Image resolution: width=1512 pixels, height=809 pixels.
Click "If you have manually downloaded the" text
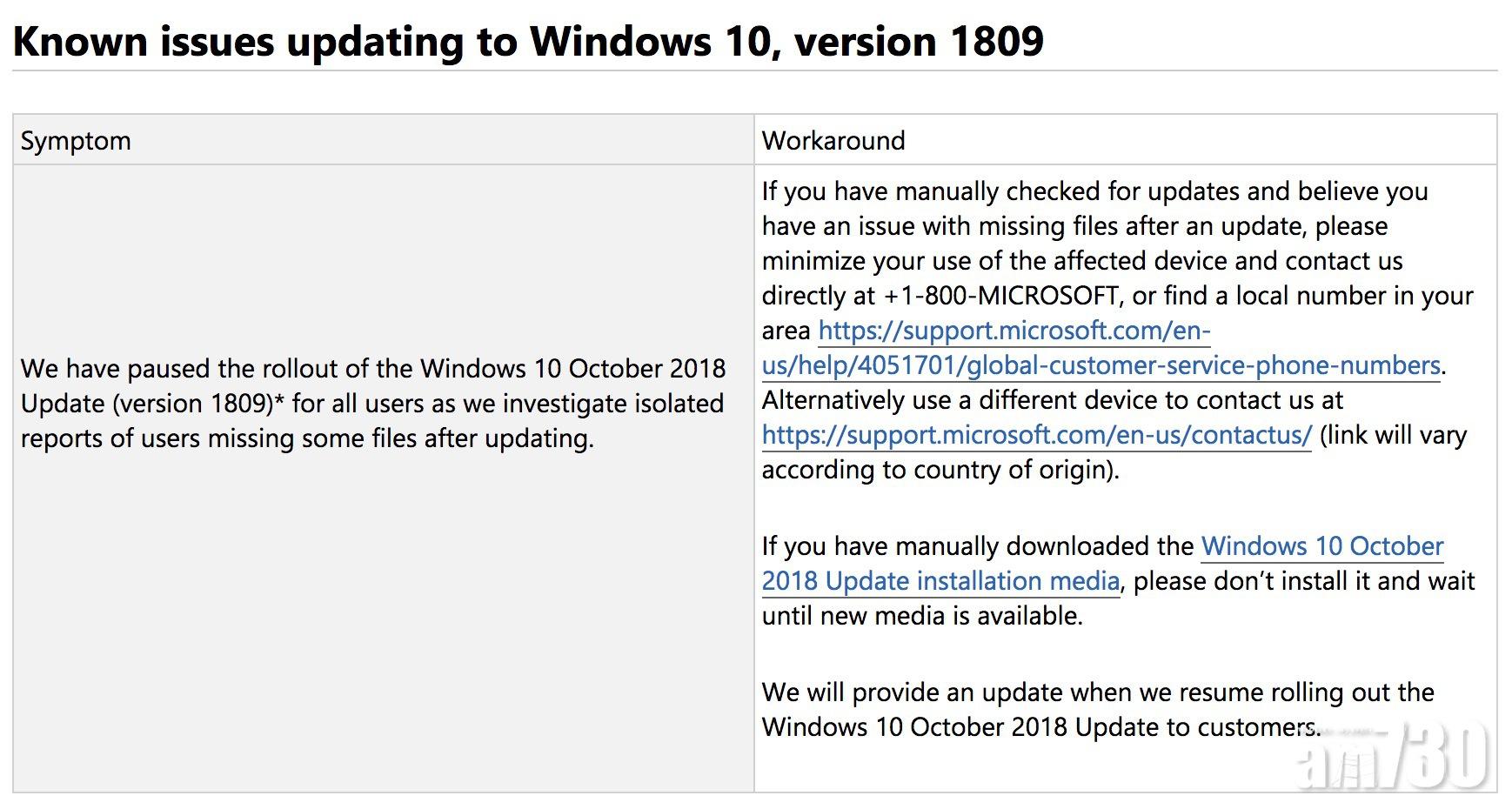(978, 546)
